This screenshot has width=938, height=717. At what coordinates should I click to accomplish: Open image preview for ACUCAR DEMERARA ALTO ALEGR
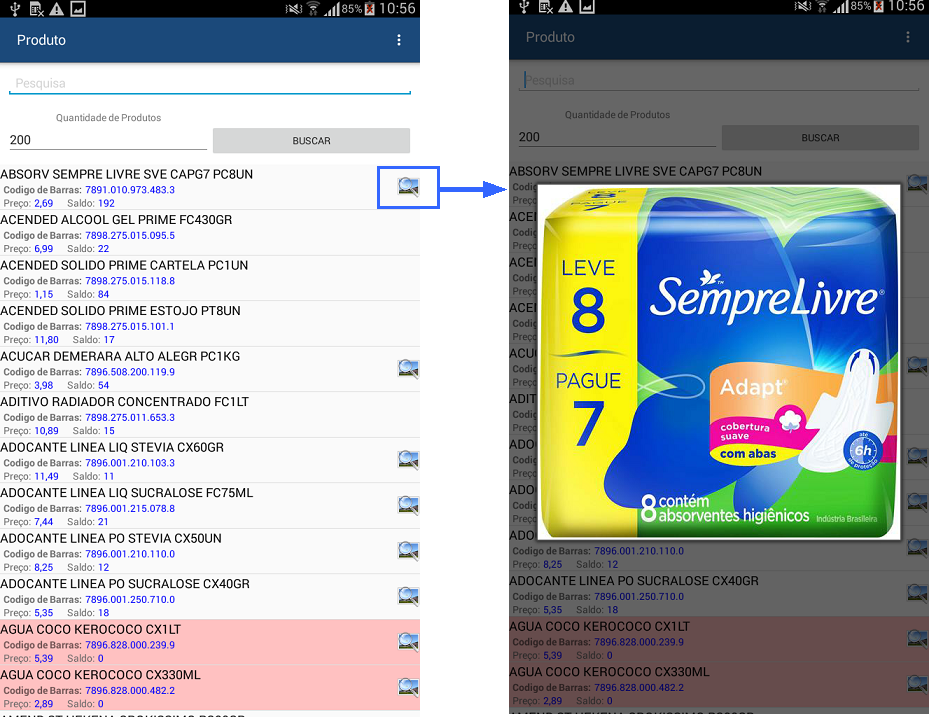[x=409, y=368]
